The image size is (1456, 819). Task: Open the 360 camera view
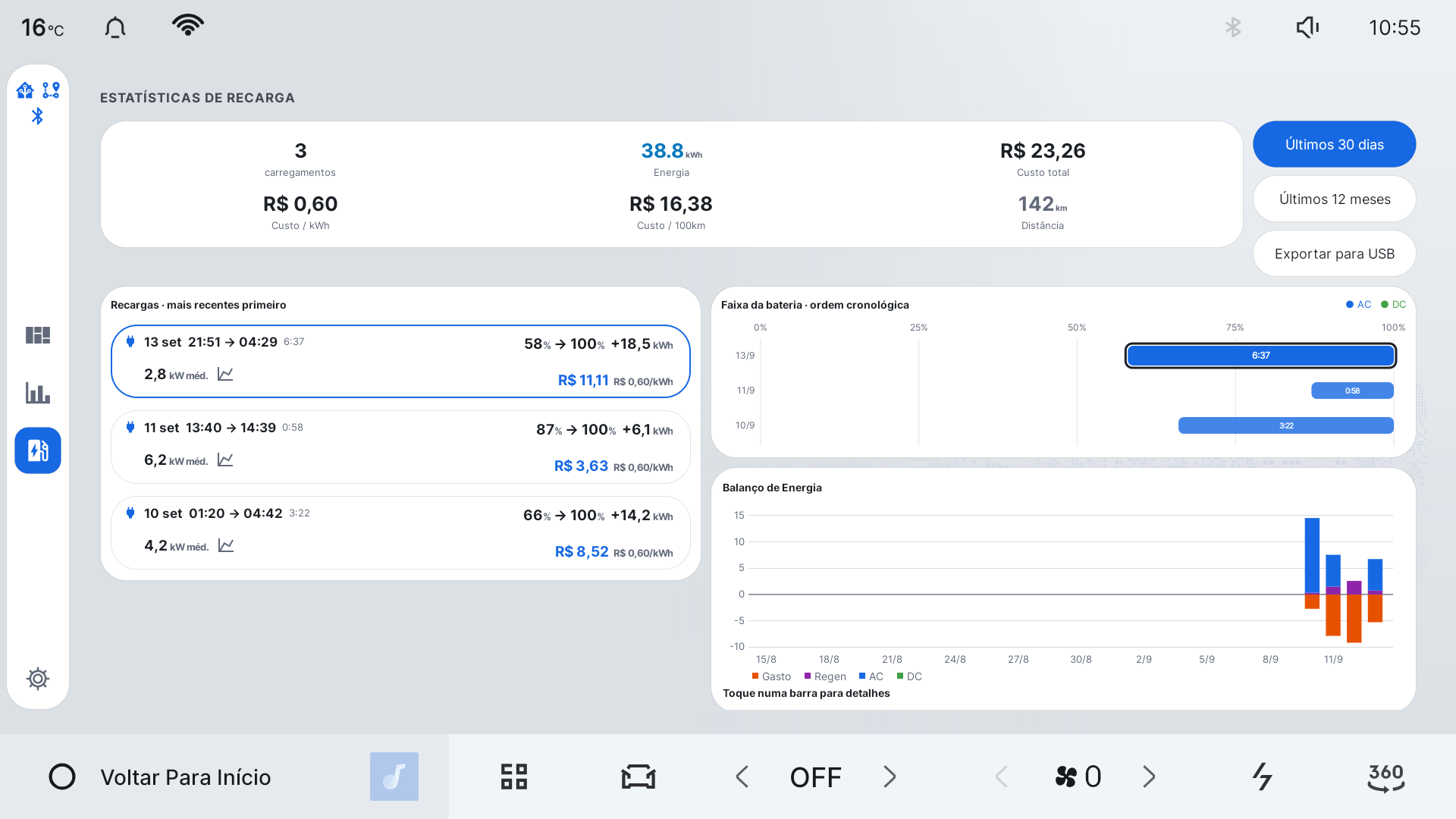[1386, 777]
